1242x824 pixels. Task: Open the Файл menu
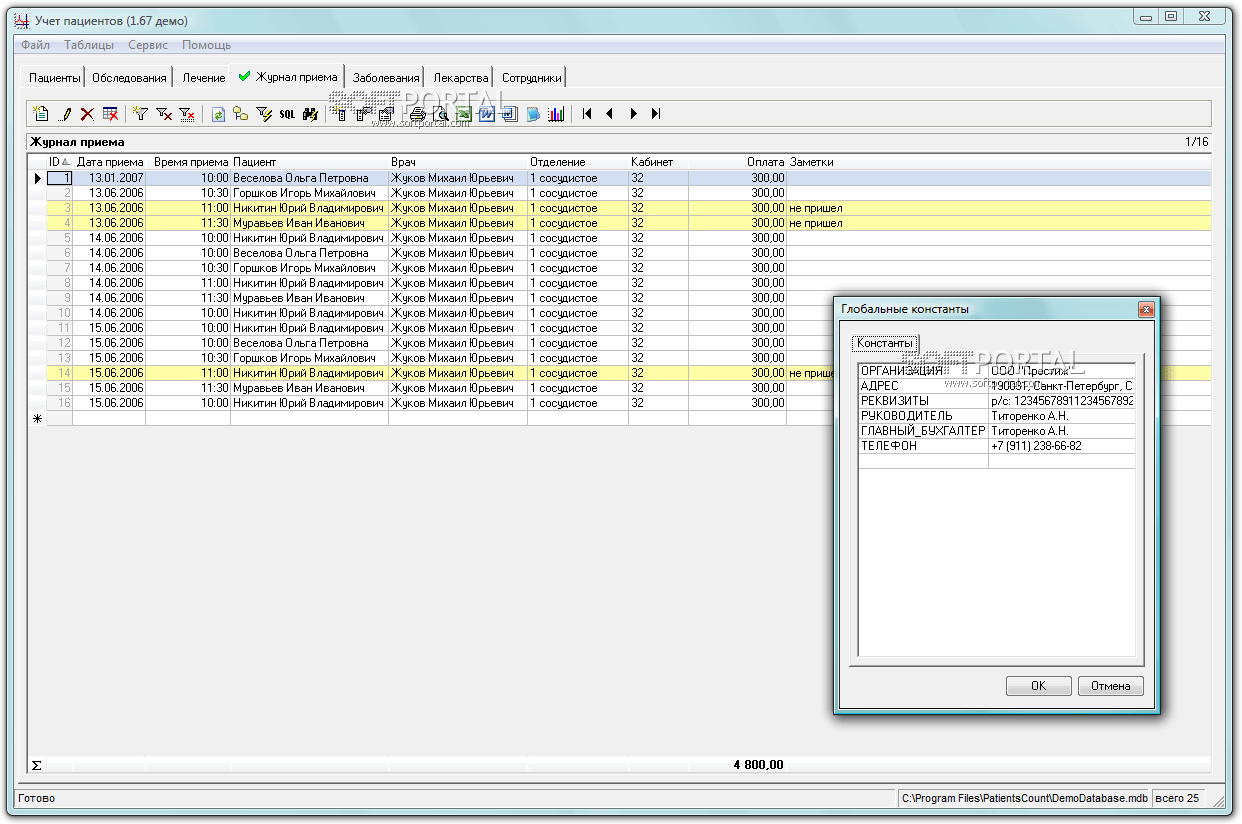35,45
